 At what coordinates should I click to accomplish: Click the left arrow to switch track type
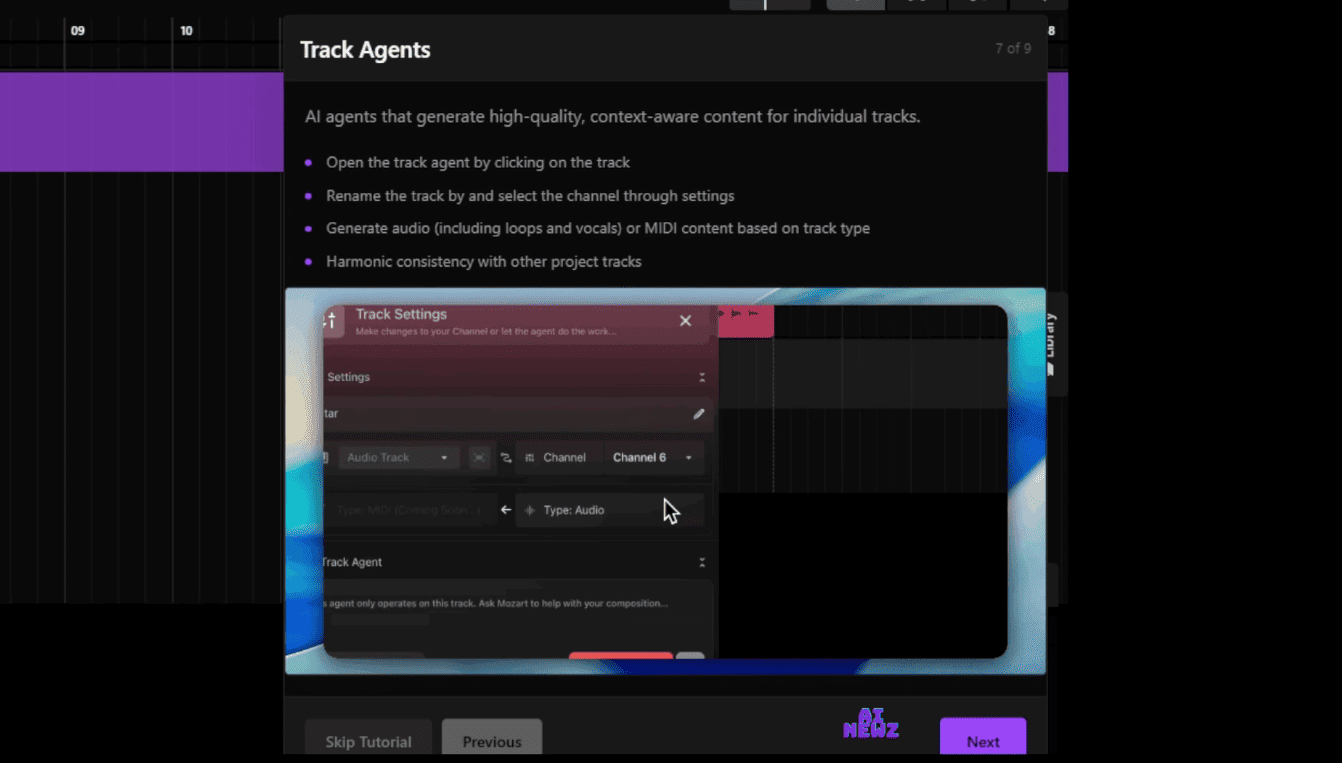click(x=505, y=509)
